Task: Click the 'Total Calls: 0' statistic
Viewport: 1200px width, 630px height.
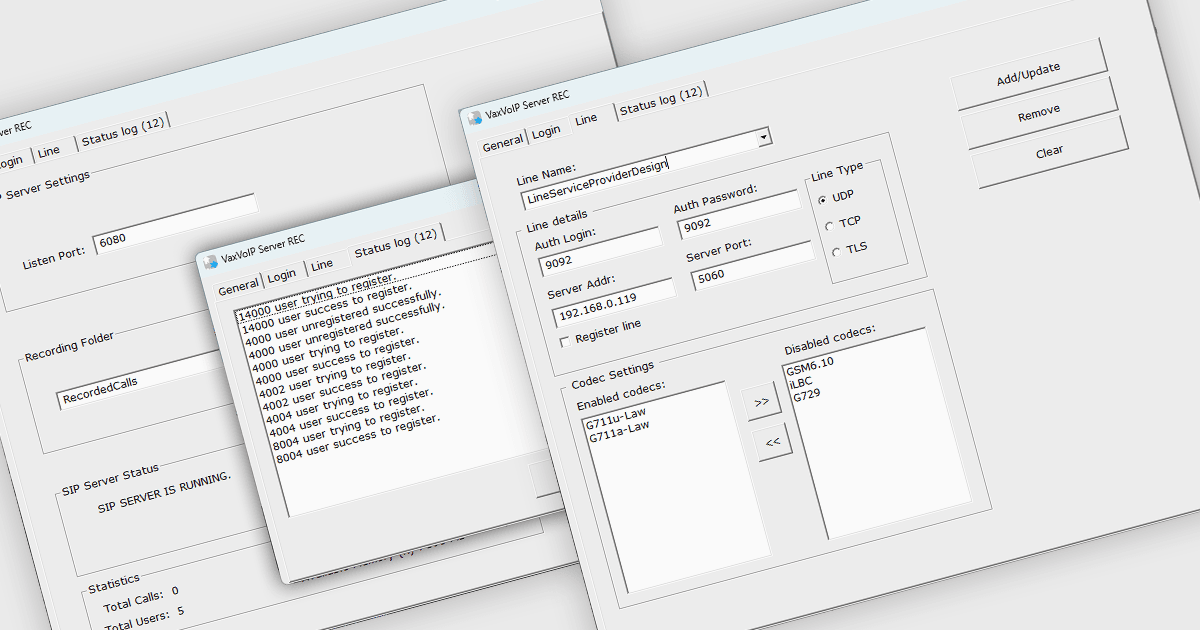Action: pyautogui.click(x=141, y=599)
